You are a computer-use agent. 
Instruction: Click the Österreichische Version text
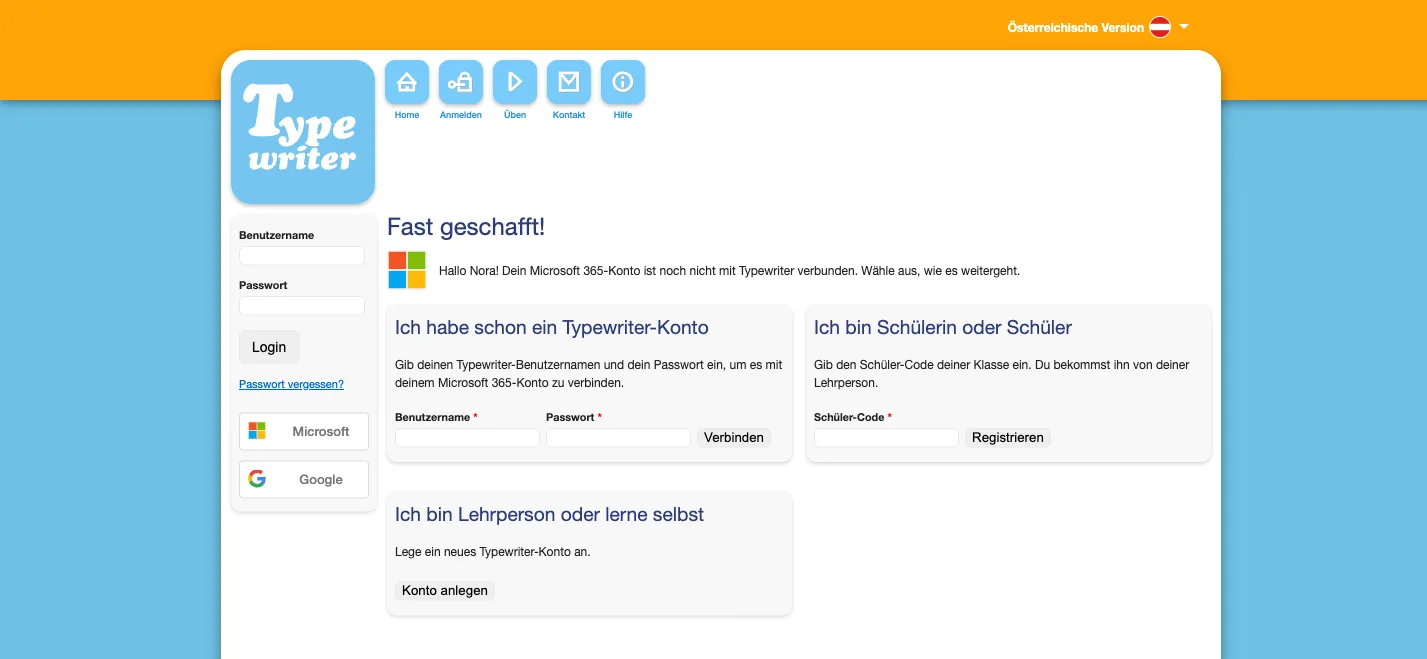(1076, 28)
